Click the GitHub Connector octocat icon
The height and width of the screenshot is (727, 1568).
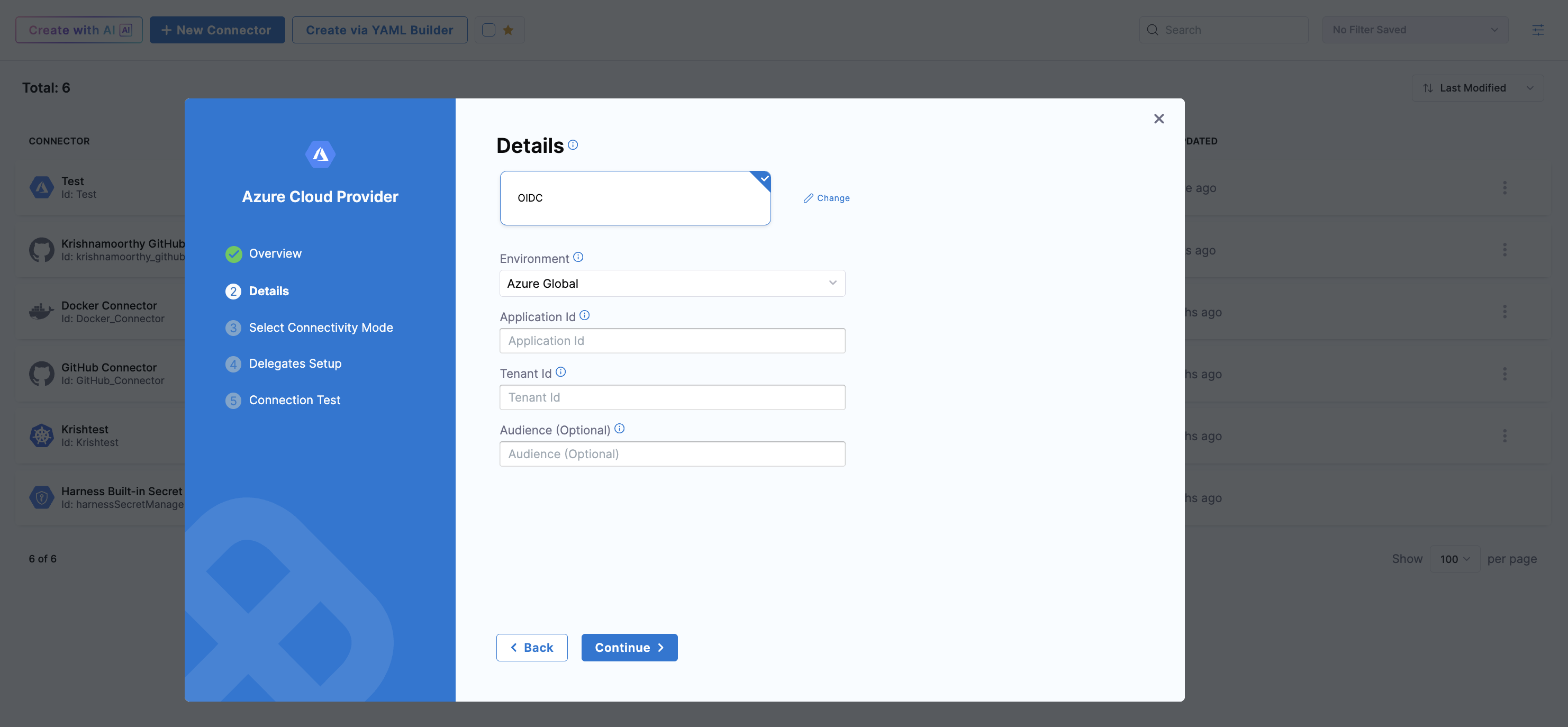tap(41, 374)
